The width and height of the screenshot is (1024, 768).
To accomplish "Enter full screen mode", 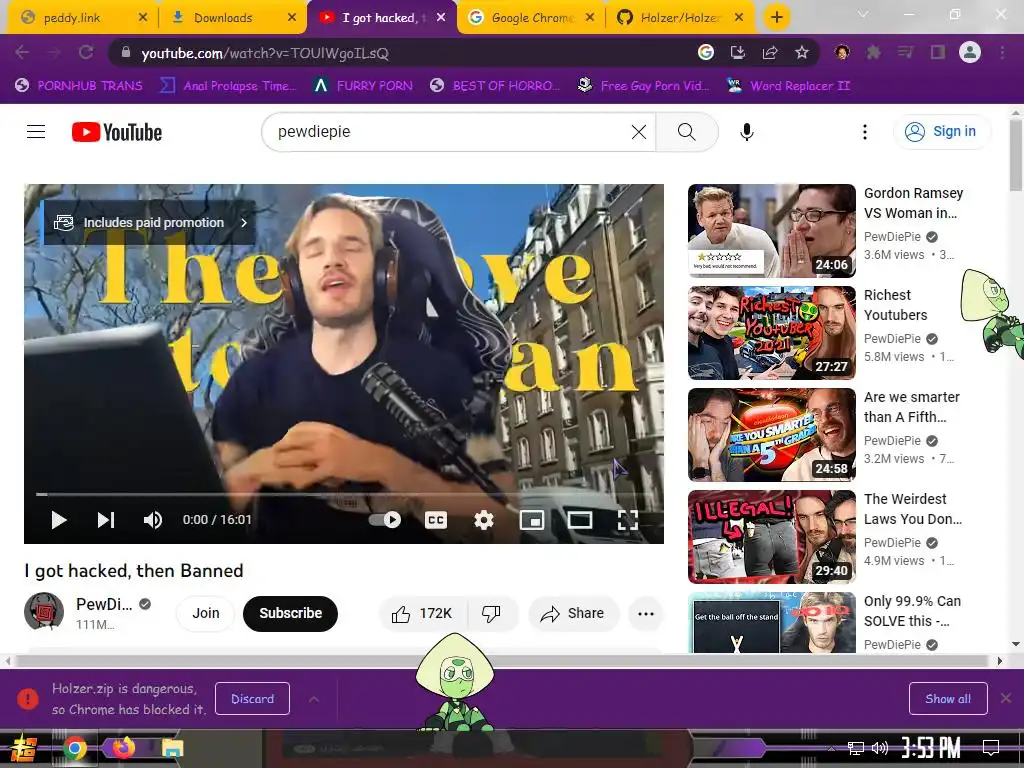I will pos(628,520).
